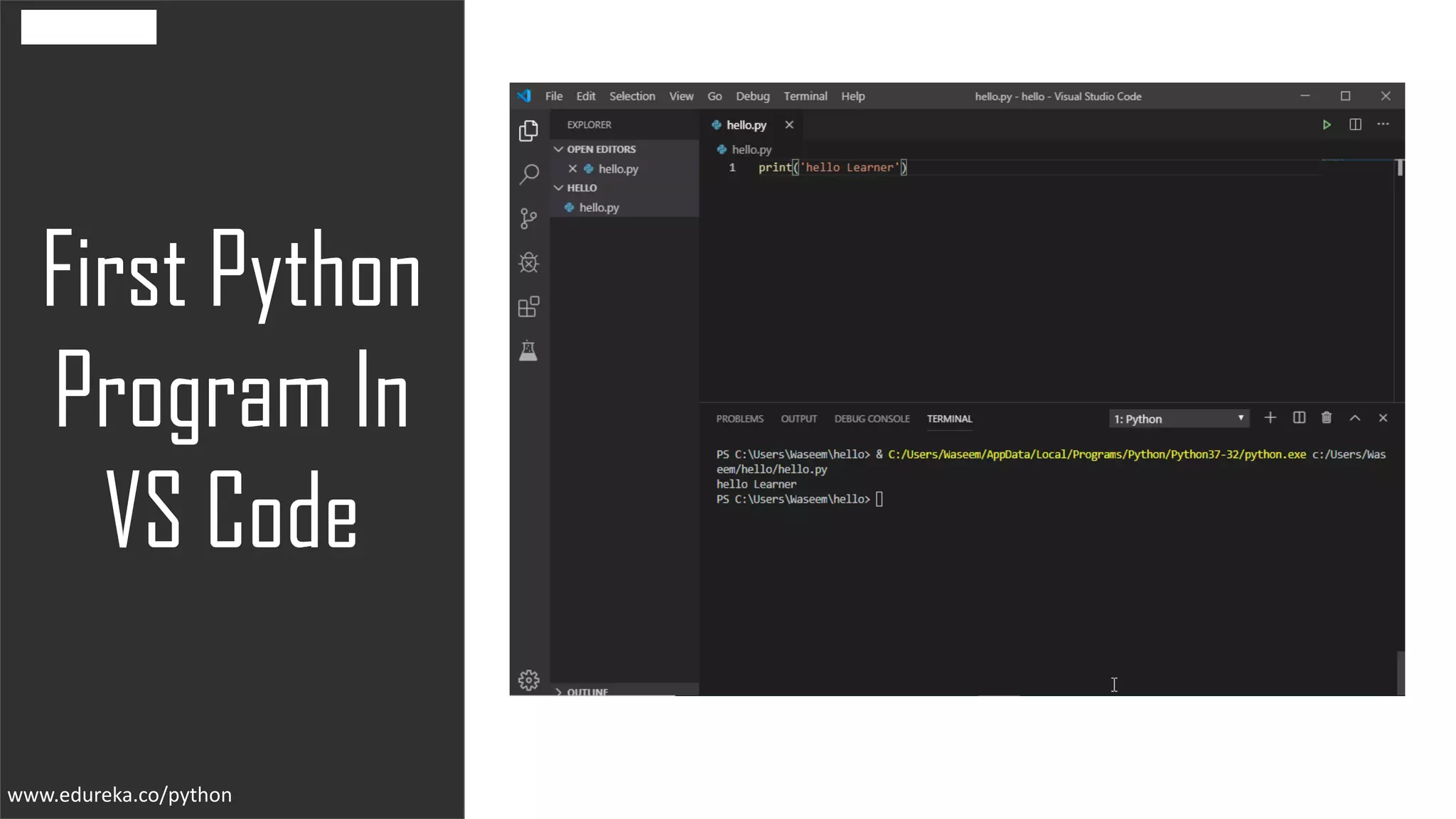This screenshot has height=819, width=1456.
Task: Collapse the HELLO folder section
Action: [x=559, y=188]
